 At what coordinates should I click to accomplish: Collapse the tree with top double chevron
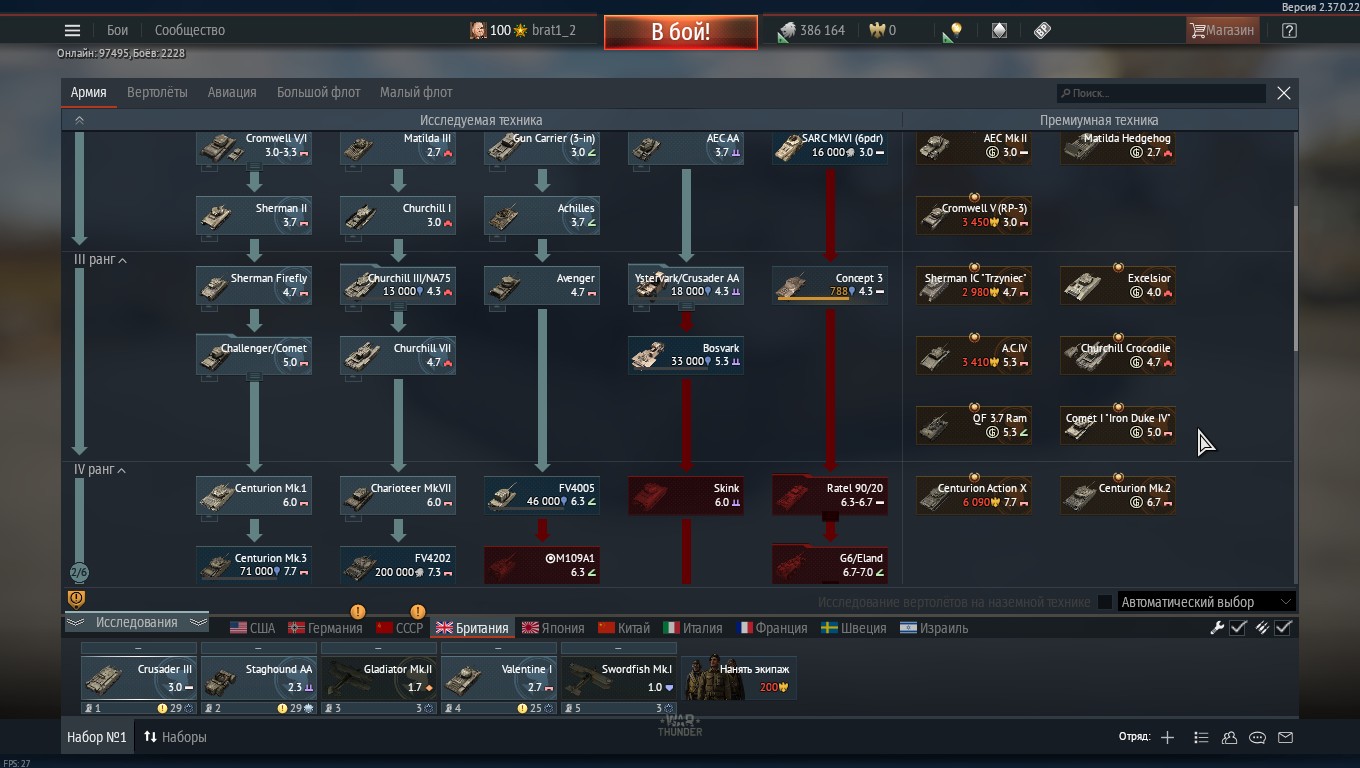click(x=79, y=120)
